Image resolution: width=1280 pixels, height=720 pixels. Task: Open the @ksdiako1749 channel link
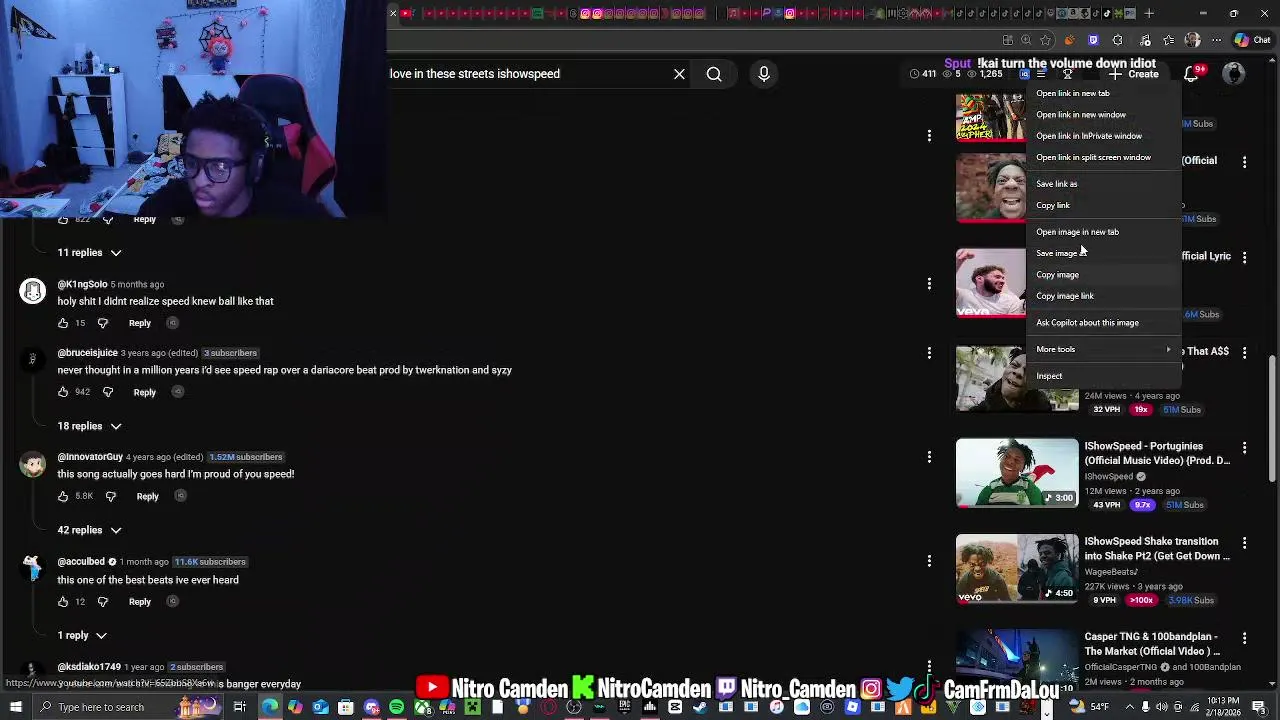pyautogui.click(x=89, y=667)
